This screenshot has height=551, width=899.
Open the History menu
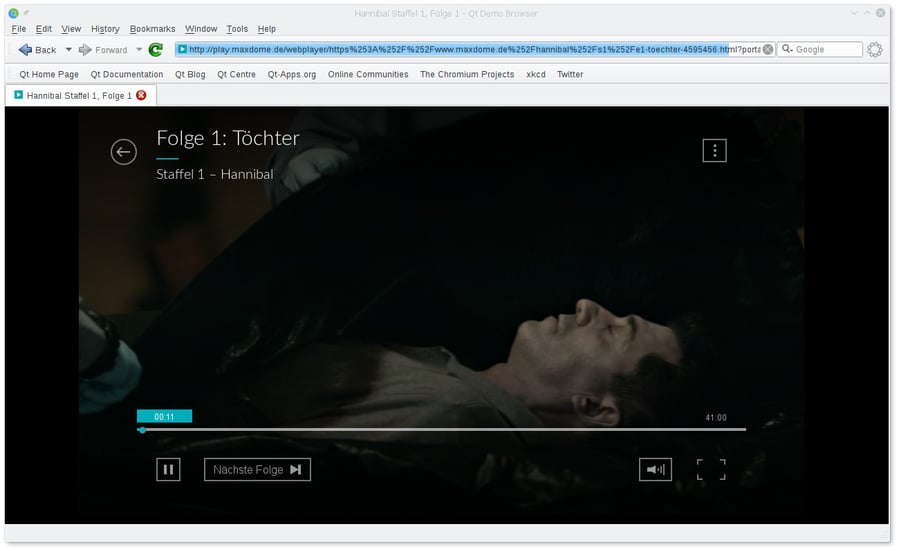tap(104, 29)
